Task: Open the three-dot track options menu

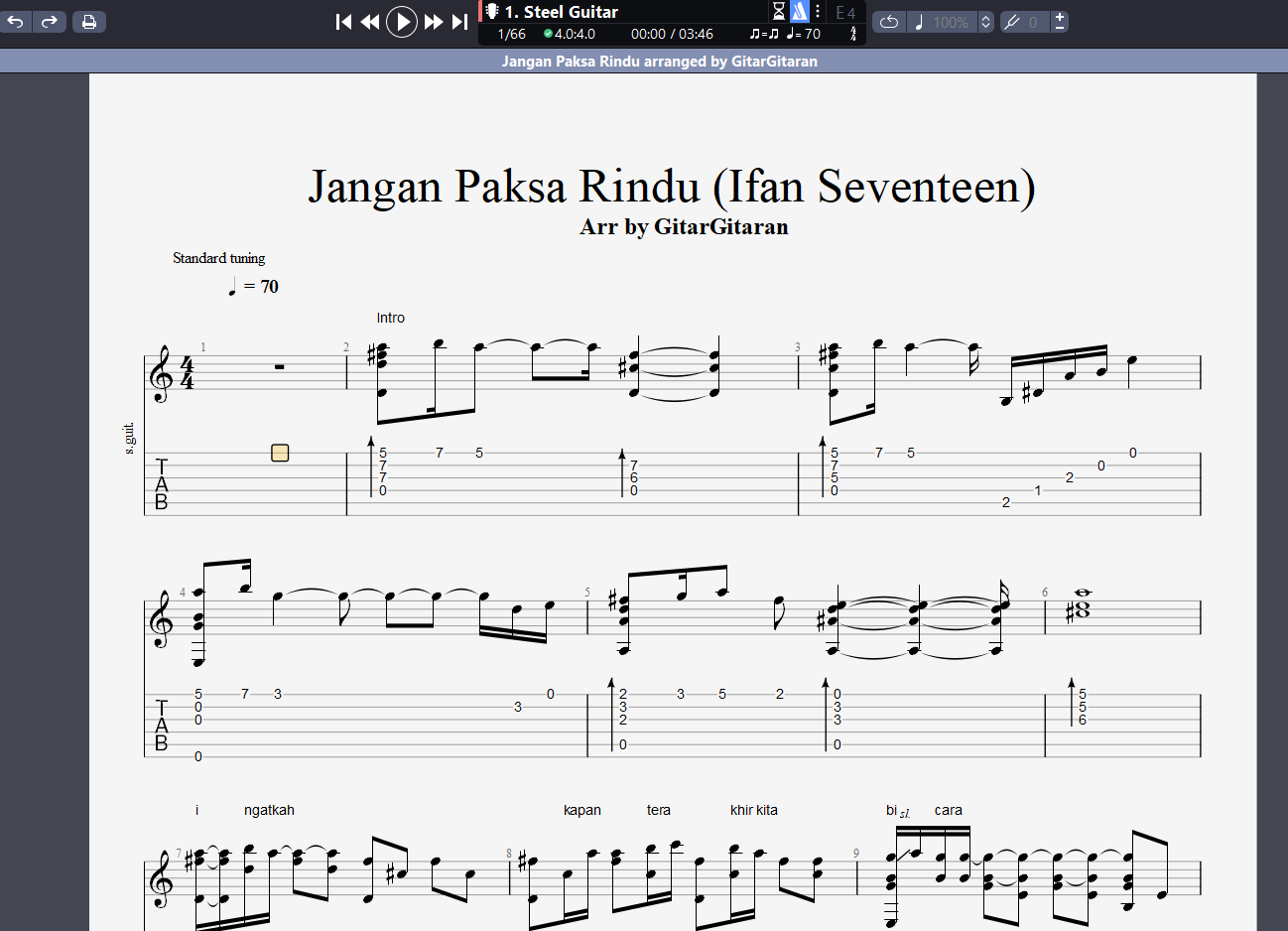Action: [x=818, y=12]
